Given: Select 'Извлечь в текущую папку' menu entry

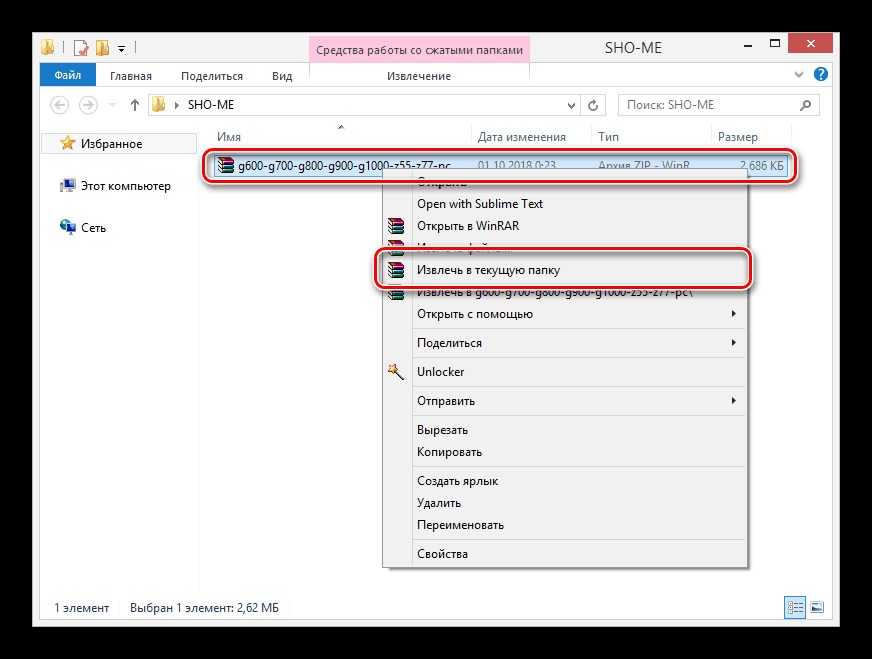Looking at the screenshot, I should 495,270.
